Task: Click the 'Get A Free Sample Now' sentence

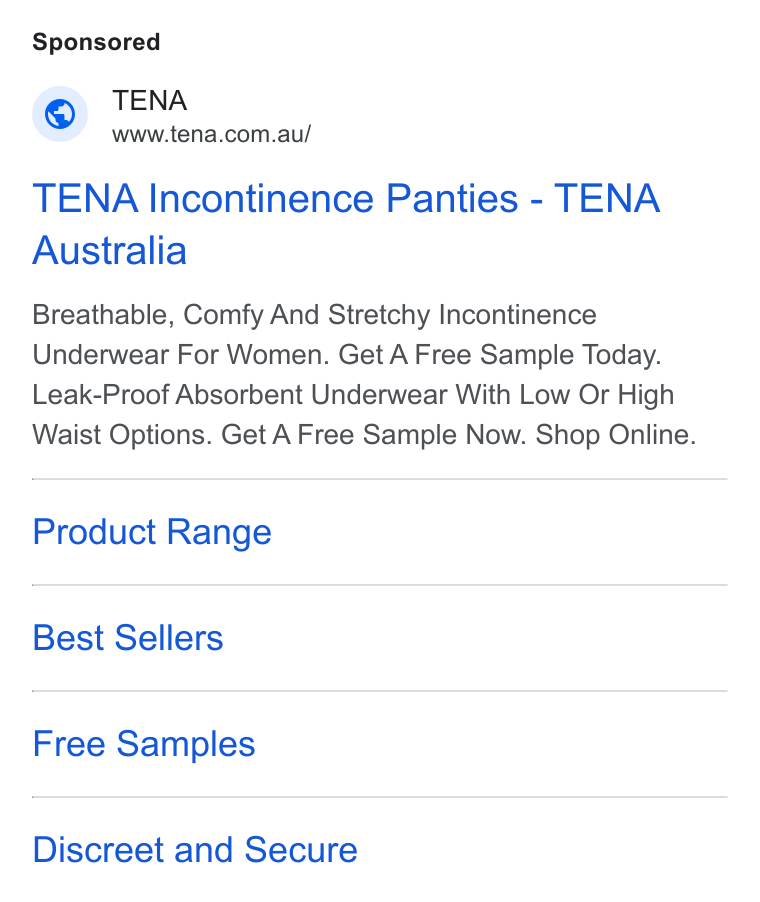Action: click(374, 435)
